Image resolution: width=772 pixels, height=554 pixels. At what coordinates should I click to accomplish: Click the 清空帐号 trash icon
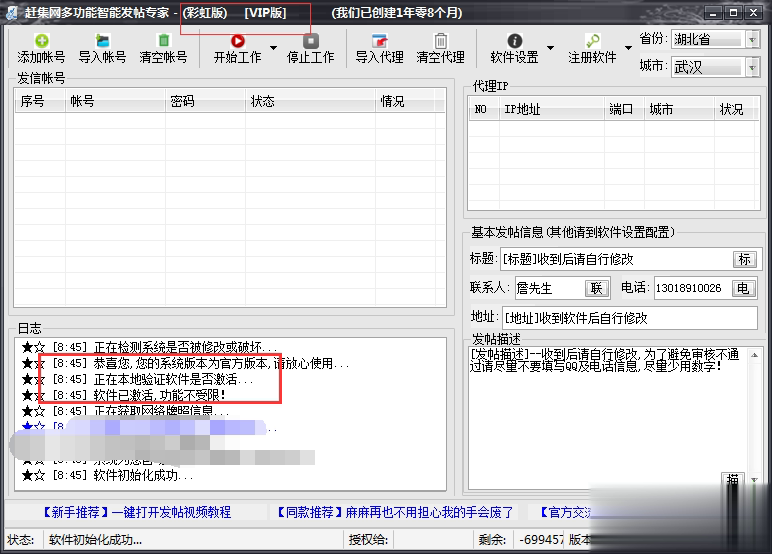point(163,40)
